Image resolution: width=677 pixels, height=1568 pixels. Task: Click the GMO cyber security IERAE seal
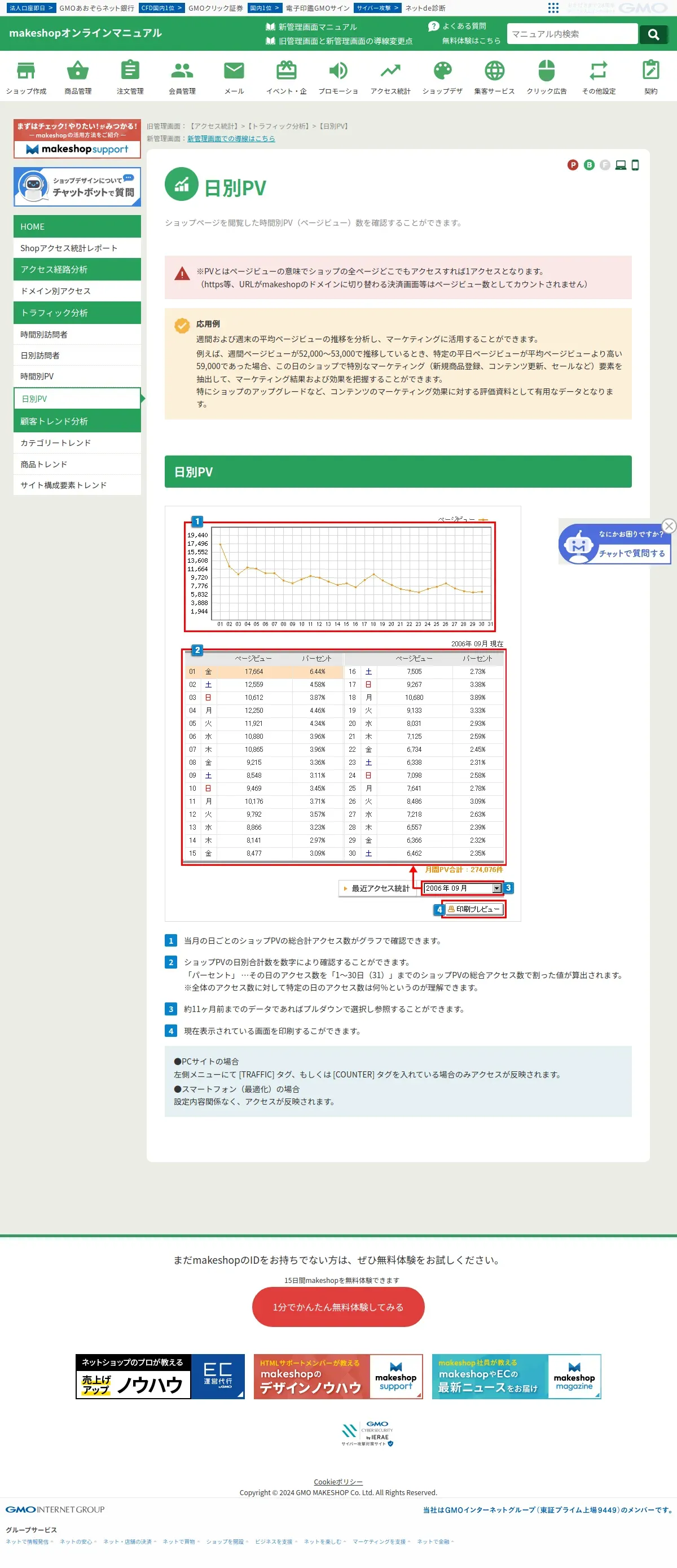tap(367, 1434)
